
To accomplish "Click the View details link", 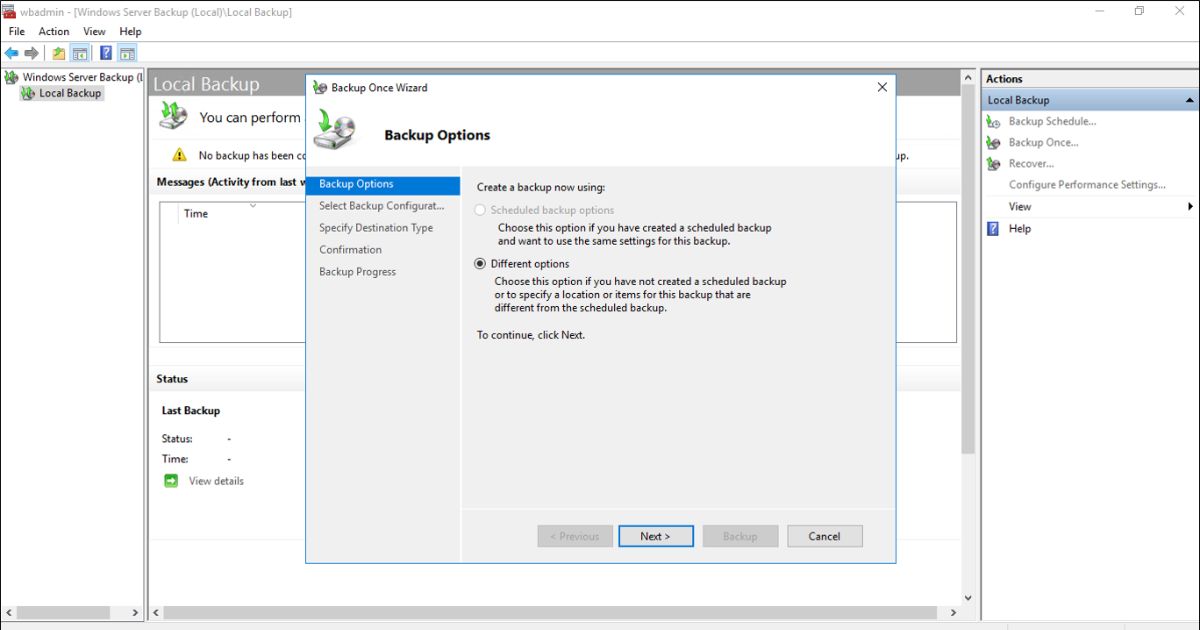I will click(216, 481).
